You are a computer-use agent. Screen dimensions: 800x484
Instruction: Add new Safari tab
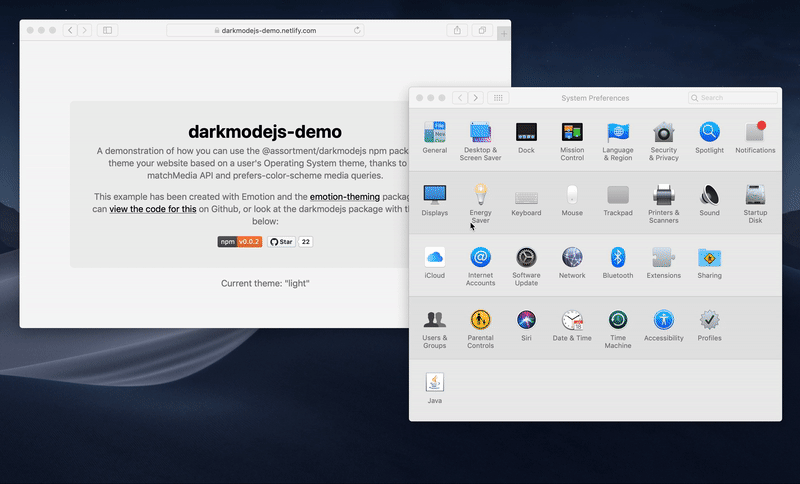(x=504, y=34)
